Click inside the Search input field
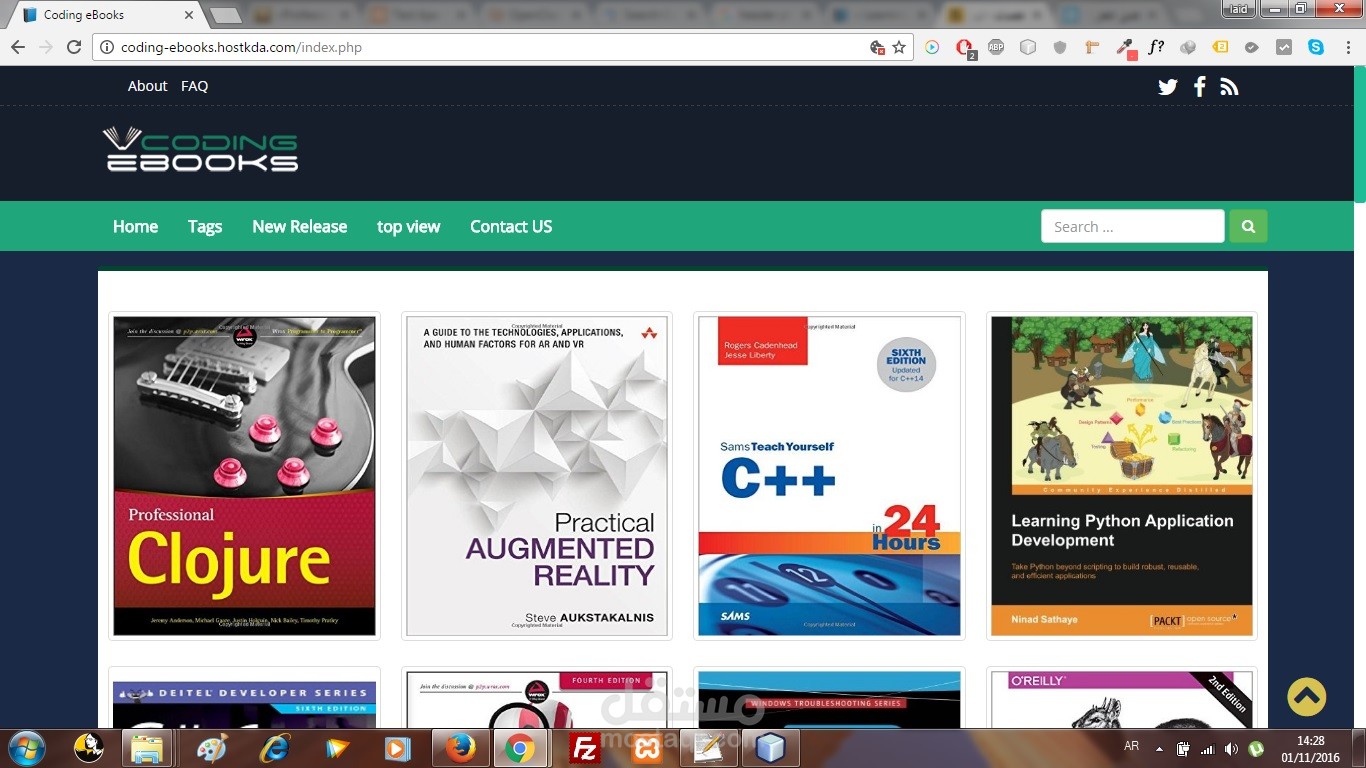 pos(1132,226)
